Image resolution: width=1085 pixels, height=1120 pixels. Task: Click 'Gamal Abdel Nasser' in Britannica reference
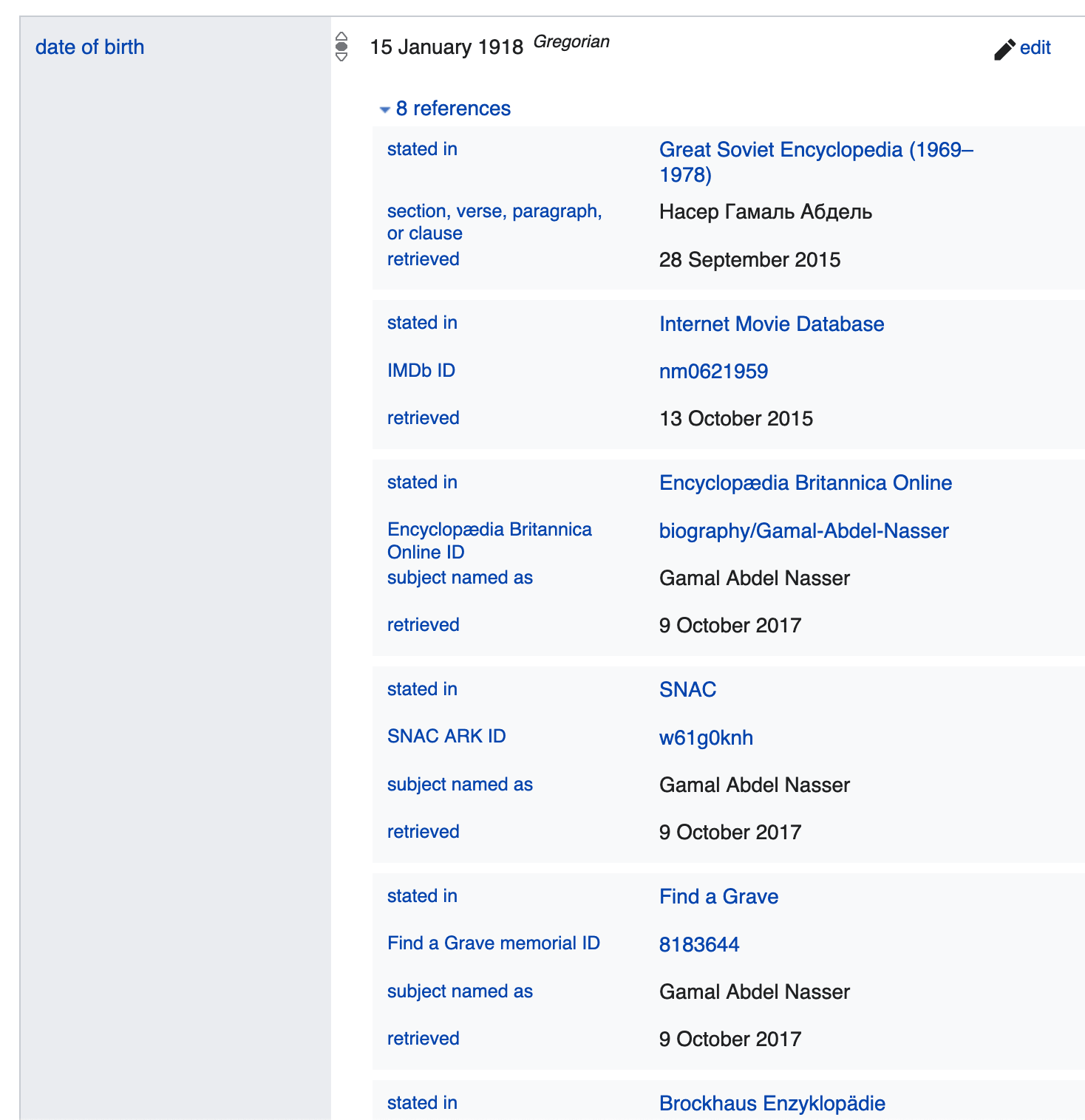(x=755, y=578)
